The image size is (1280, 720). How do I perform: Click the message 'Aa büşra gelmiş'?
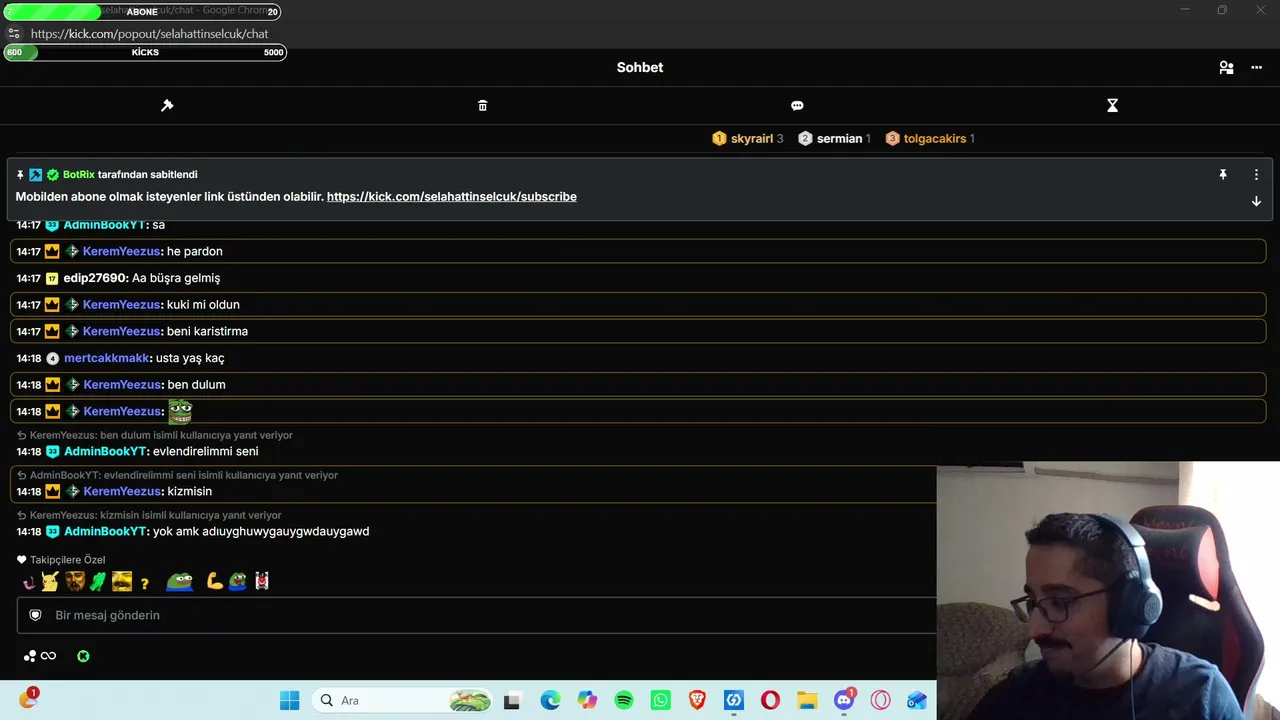[176, 278]
